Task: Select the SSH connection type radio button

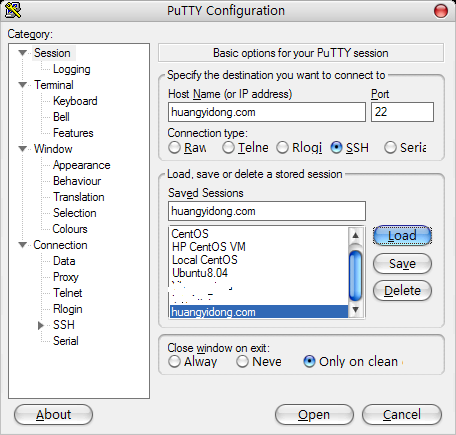Action: pos(336,147)
